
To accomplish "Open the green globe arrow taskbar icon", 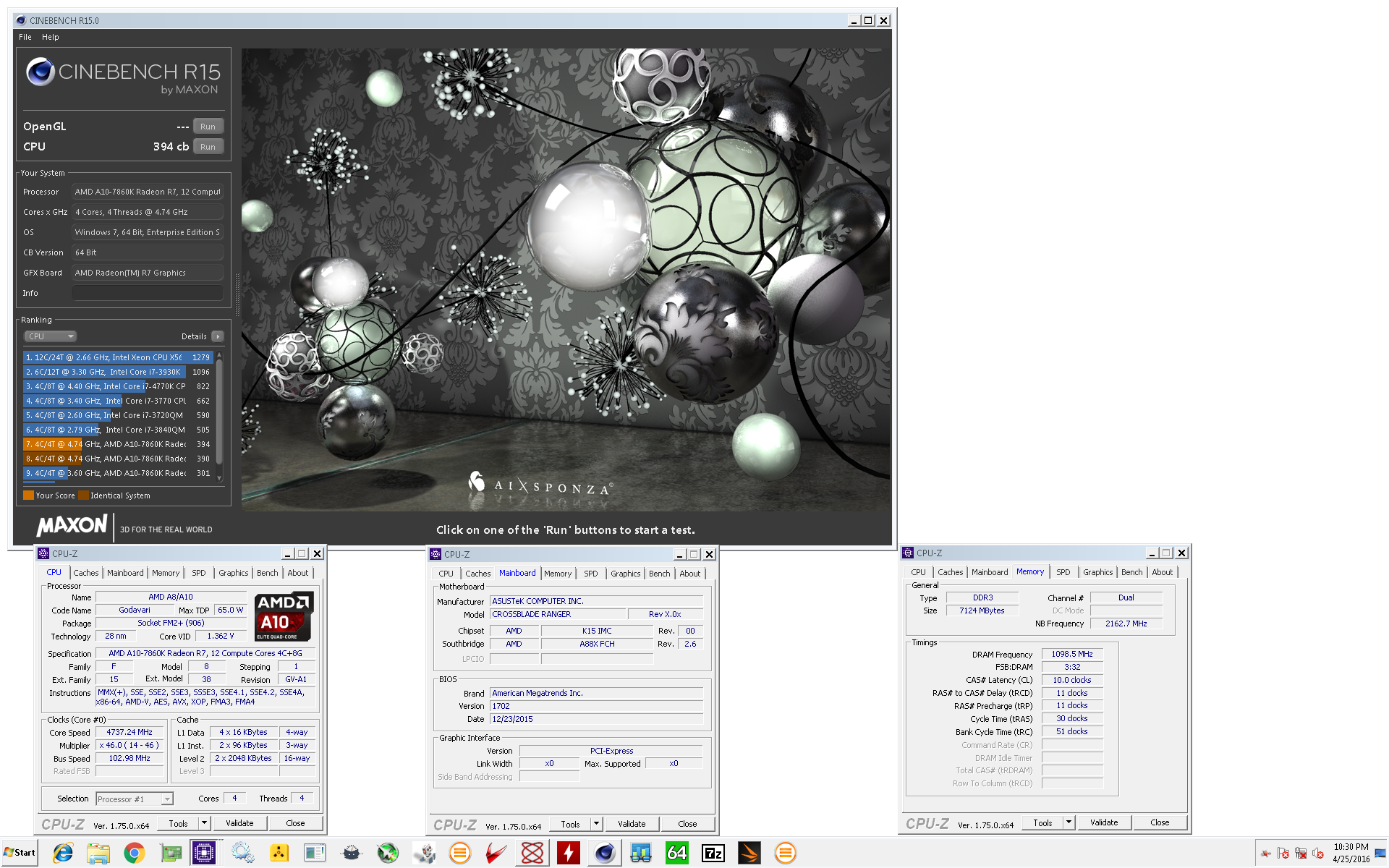I will pyautogui.click(x=388, y=854).
